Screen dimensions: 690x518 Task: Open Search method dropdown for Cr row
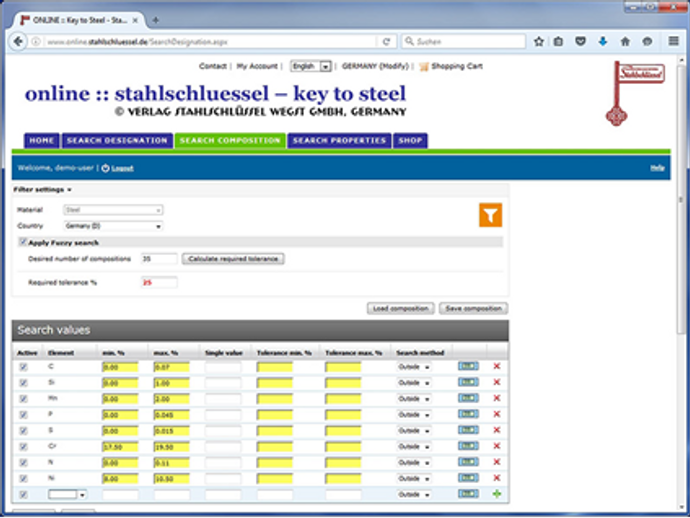pyautogui.click(x=414, y=447)
